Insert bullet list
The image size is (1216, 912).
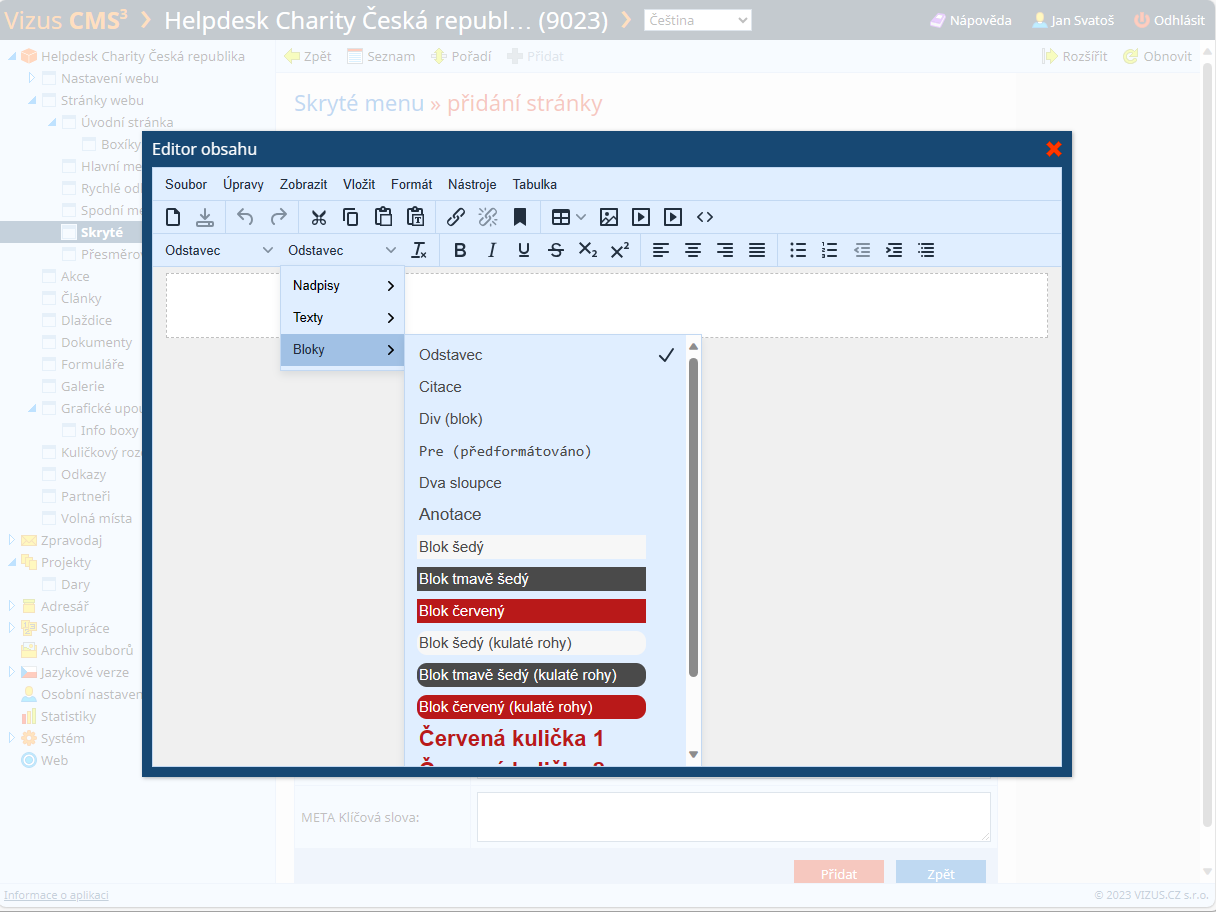[x=798, y=250]
